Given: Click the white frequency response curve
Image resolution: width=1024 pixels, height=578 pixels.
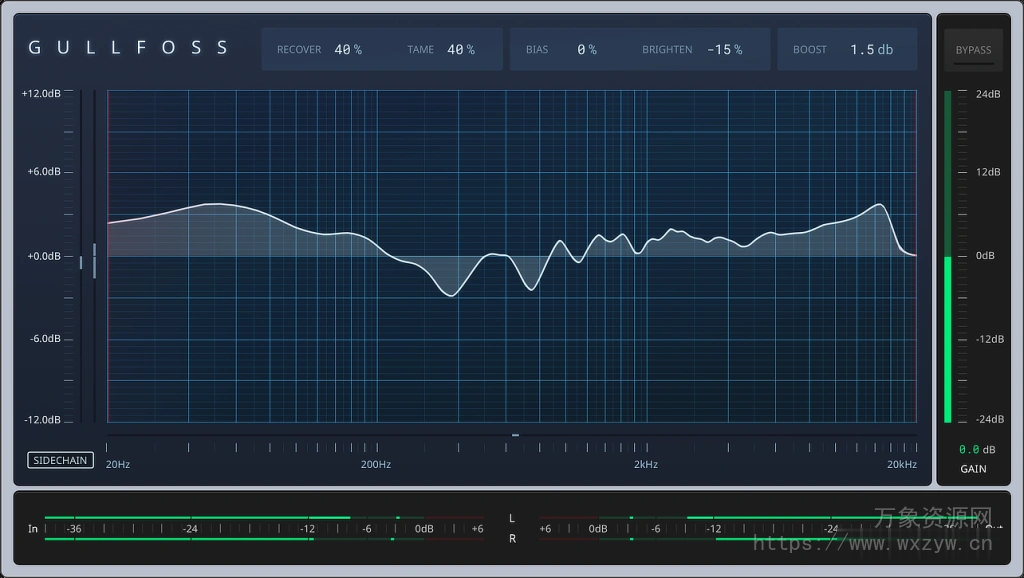Looking at the screenshot, I should point(215,205).
